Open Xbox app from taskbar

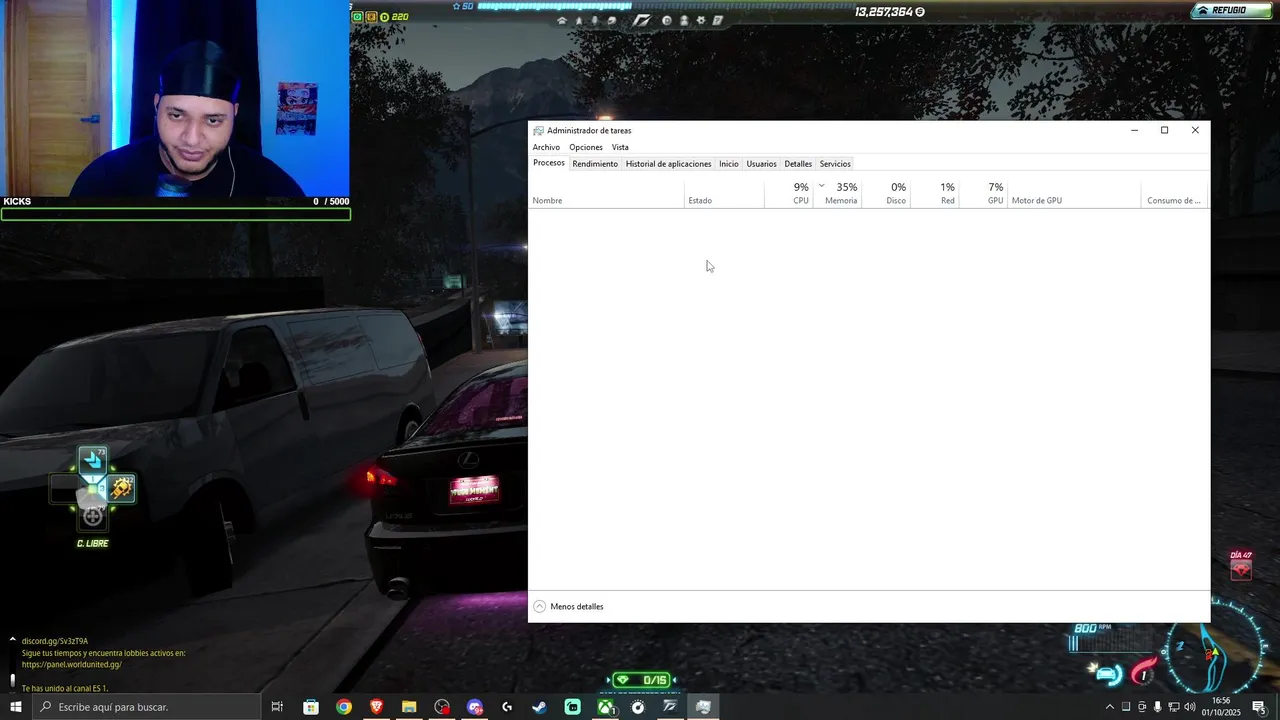pyautogui.click(x=605, y=707)
